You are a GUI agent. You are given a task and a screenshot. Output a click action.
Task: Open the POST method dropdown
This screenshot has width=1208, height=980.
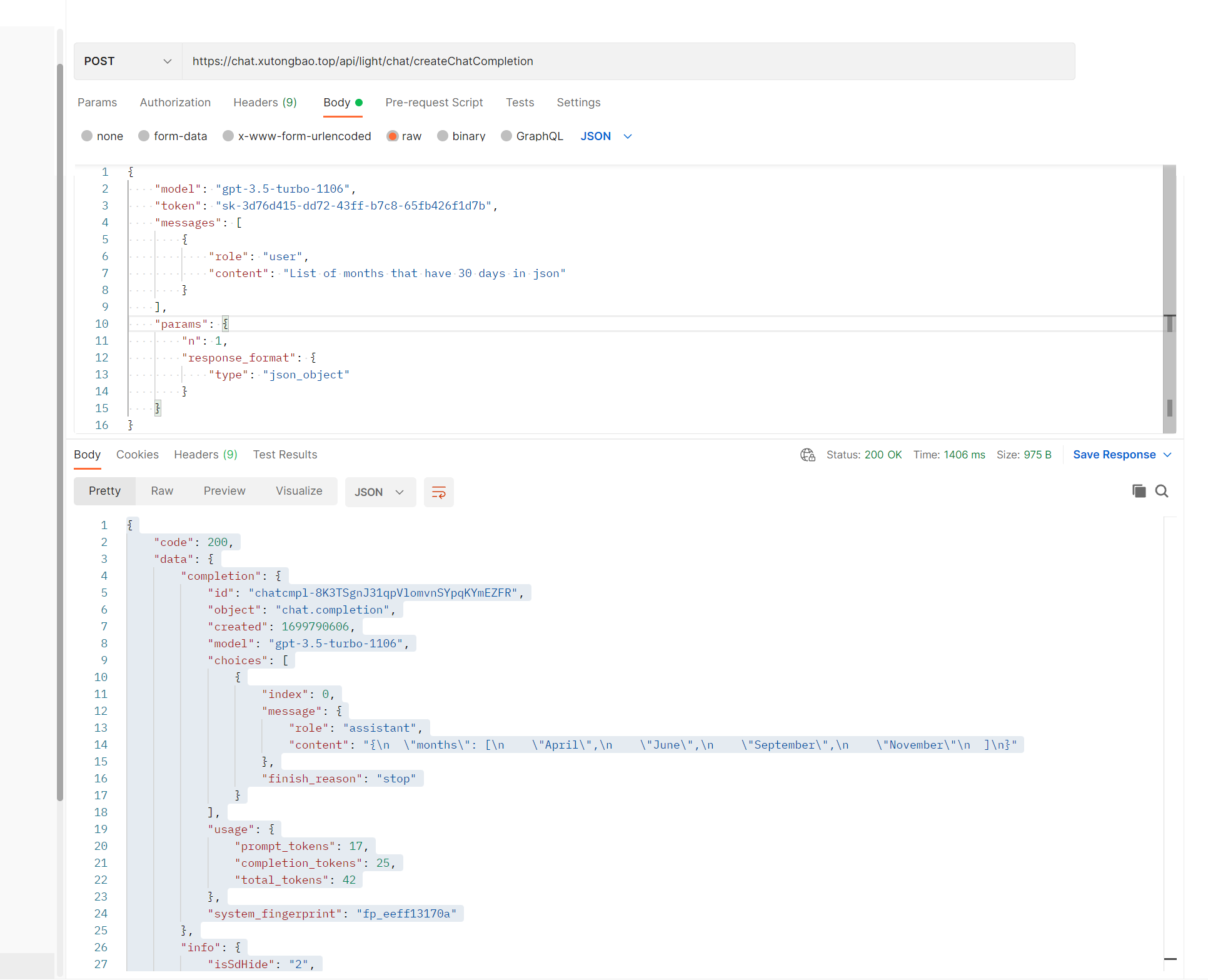click(128, 61)
